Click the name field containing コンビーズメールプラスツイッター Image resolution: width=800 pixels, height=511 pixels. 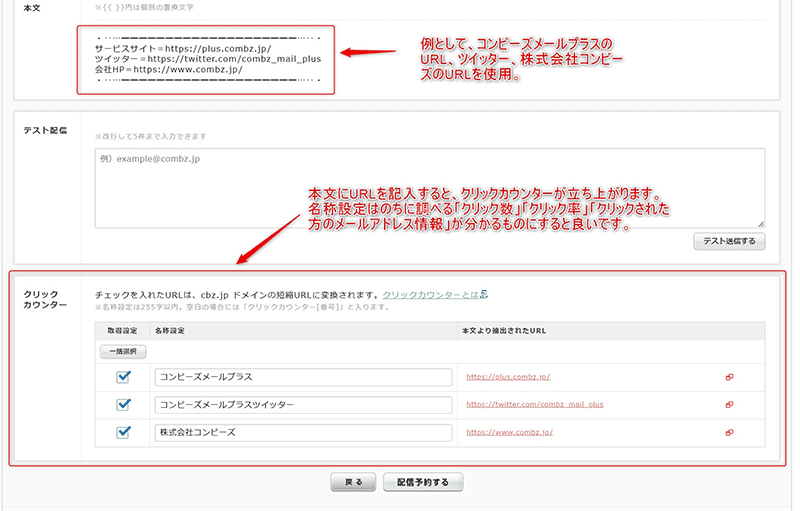click(x=303, y=404)
